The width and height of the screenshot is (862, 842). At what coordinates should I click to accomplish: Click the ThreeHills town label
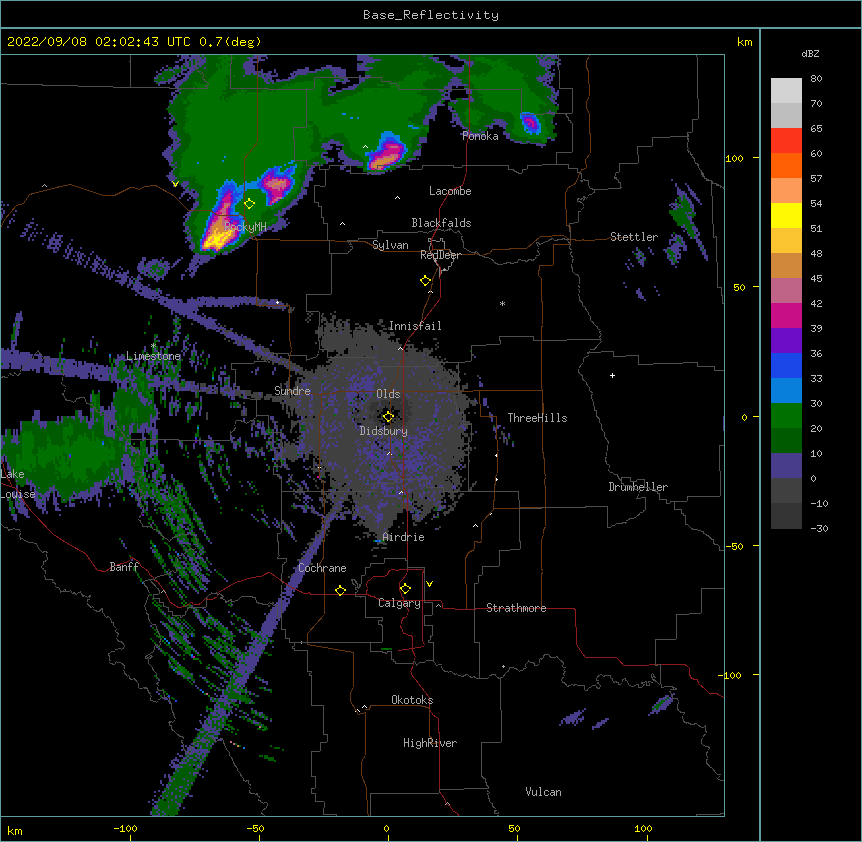(537, 418)
